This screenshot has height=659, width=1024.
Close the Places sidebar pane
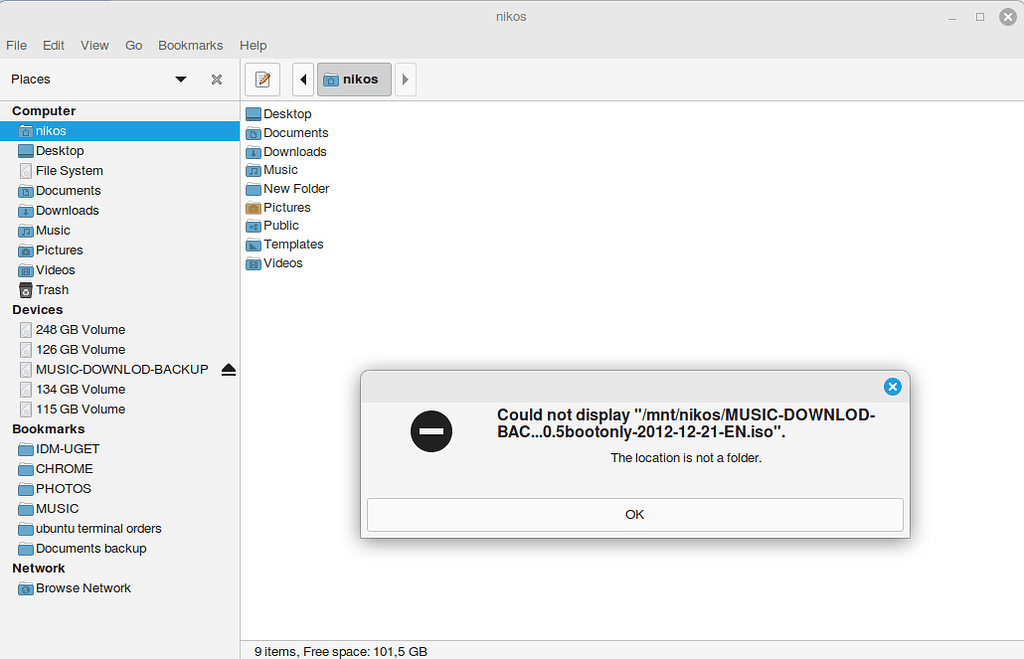217,80
